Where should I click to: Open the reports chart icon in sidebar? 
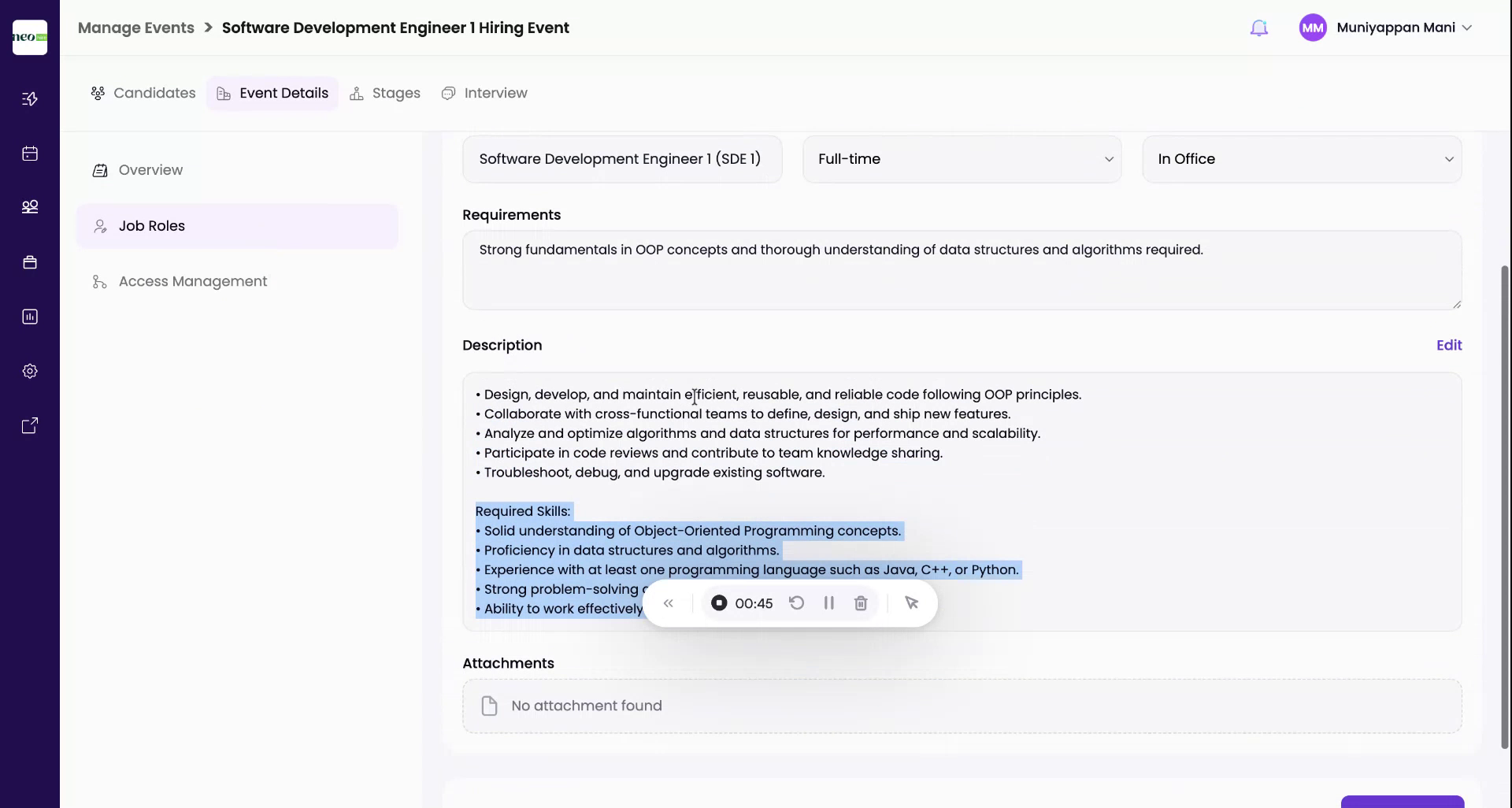pos(30,317)
